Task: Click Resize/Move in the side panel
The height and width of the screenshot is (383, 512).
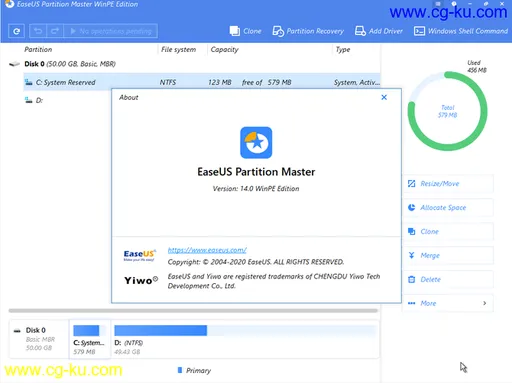Action: [448, 184]
